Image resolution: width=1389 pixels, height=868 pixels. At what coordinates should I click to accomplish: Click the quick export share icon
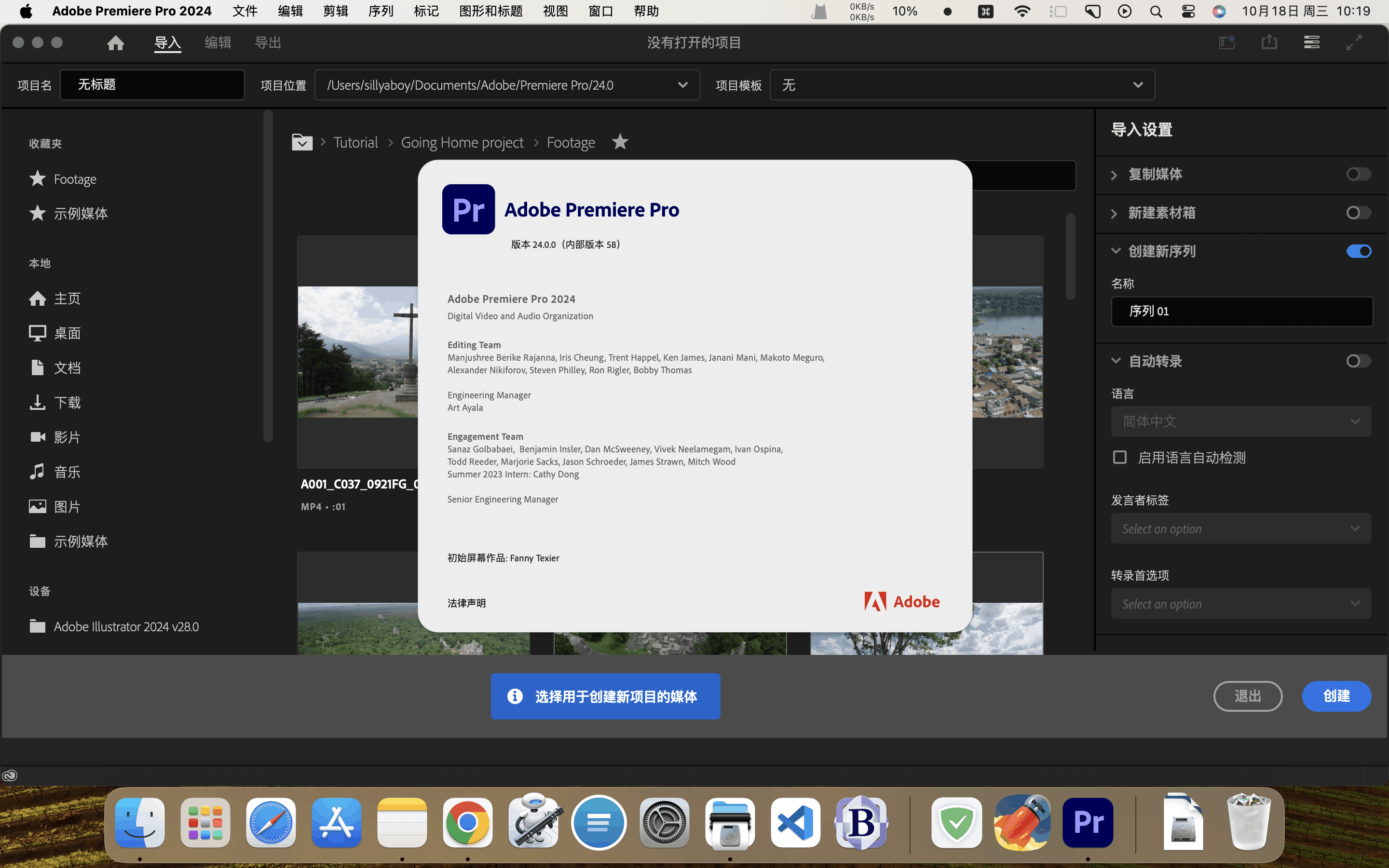click(1269, 42)
